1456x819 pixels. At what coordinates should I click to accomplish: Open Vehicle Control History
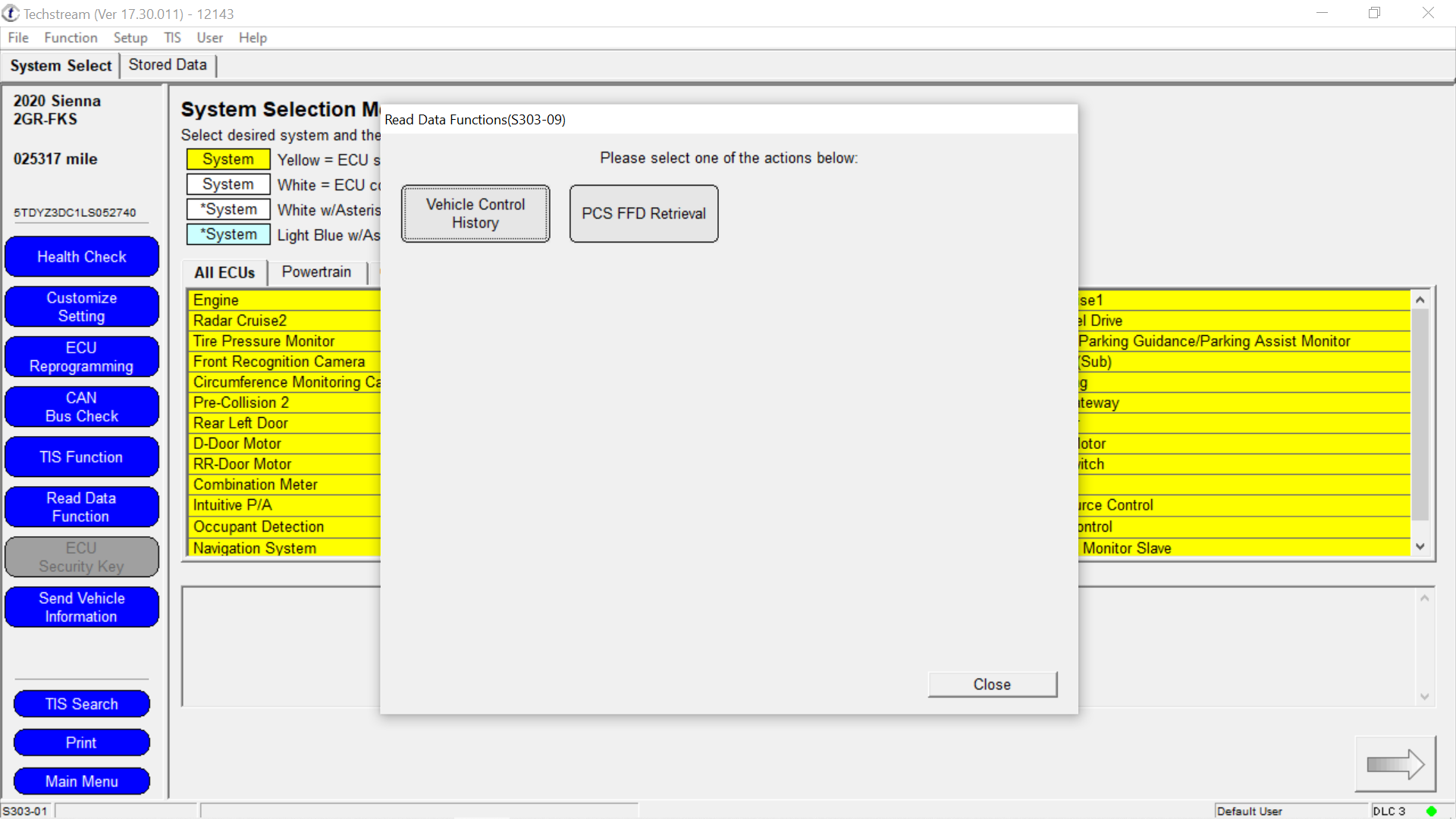[x=475, y=214]
